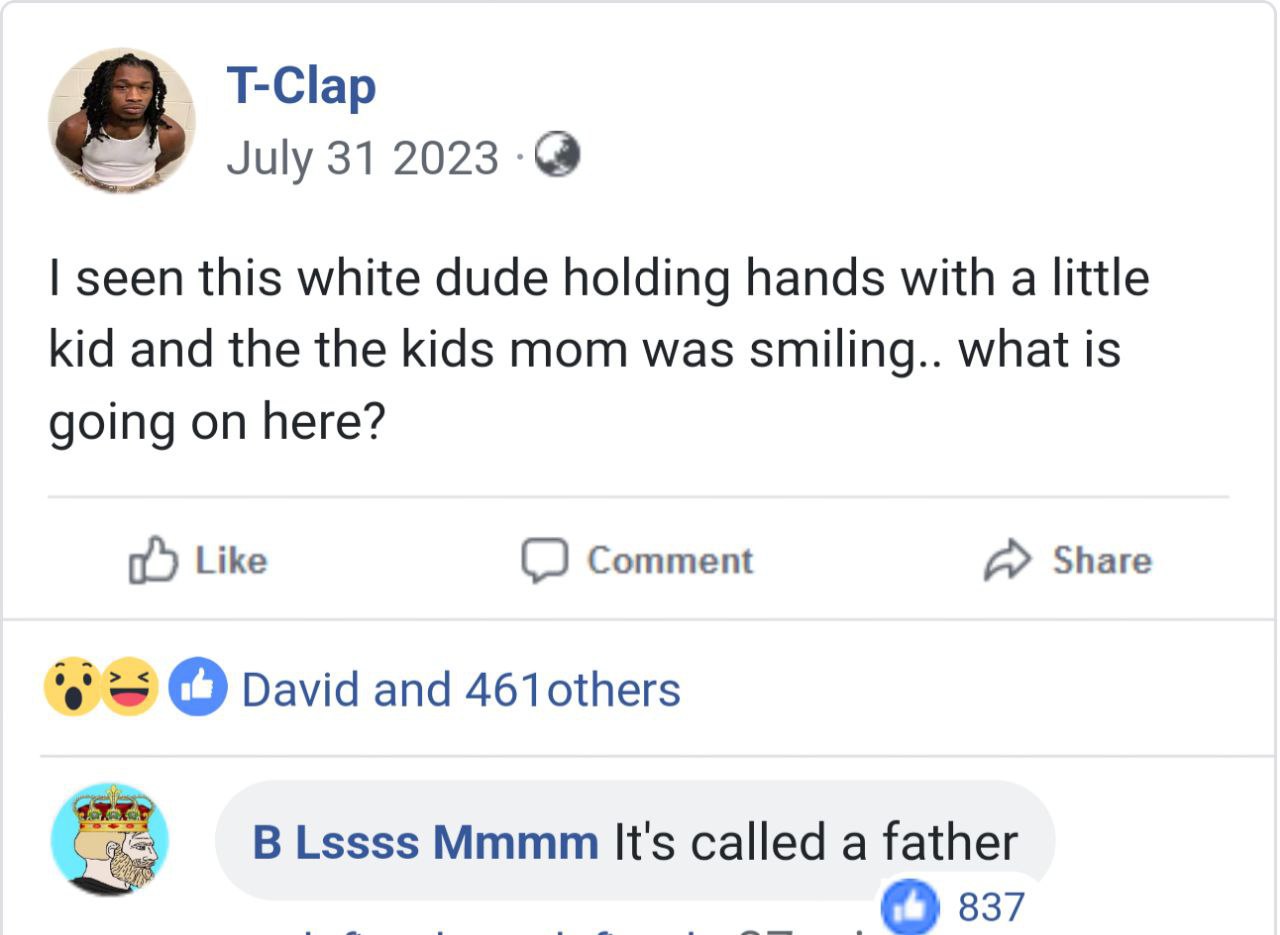Viewport: 1280px width, 935px height.
Task: Click the post text about holding hands
Action: tap(598, 350)
